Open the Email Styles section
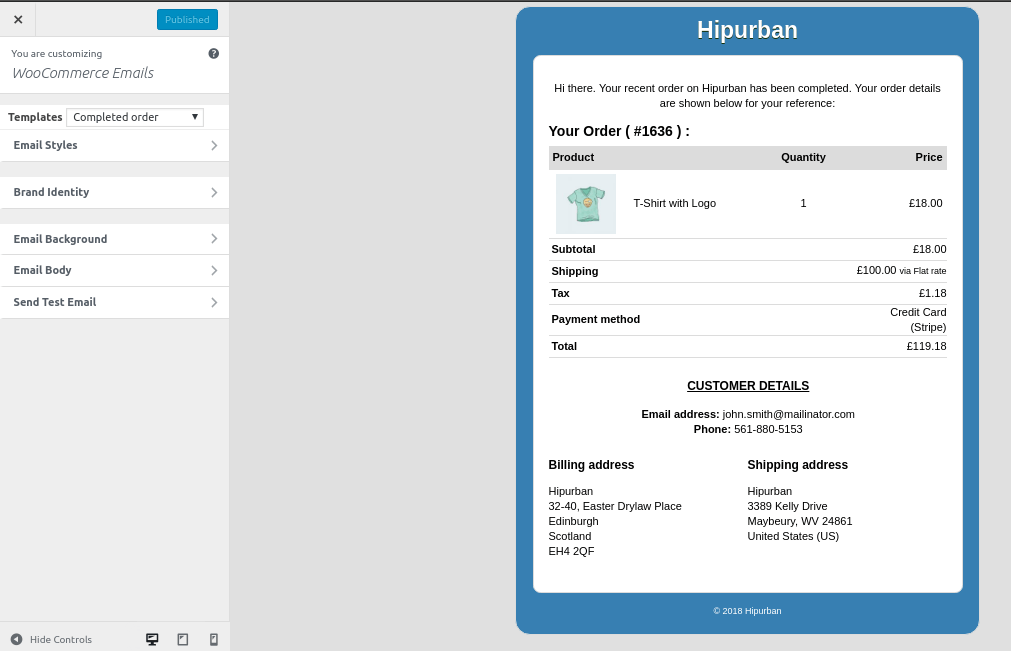 pos(114,146)
